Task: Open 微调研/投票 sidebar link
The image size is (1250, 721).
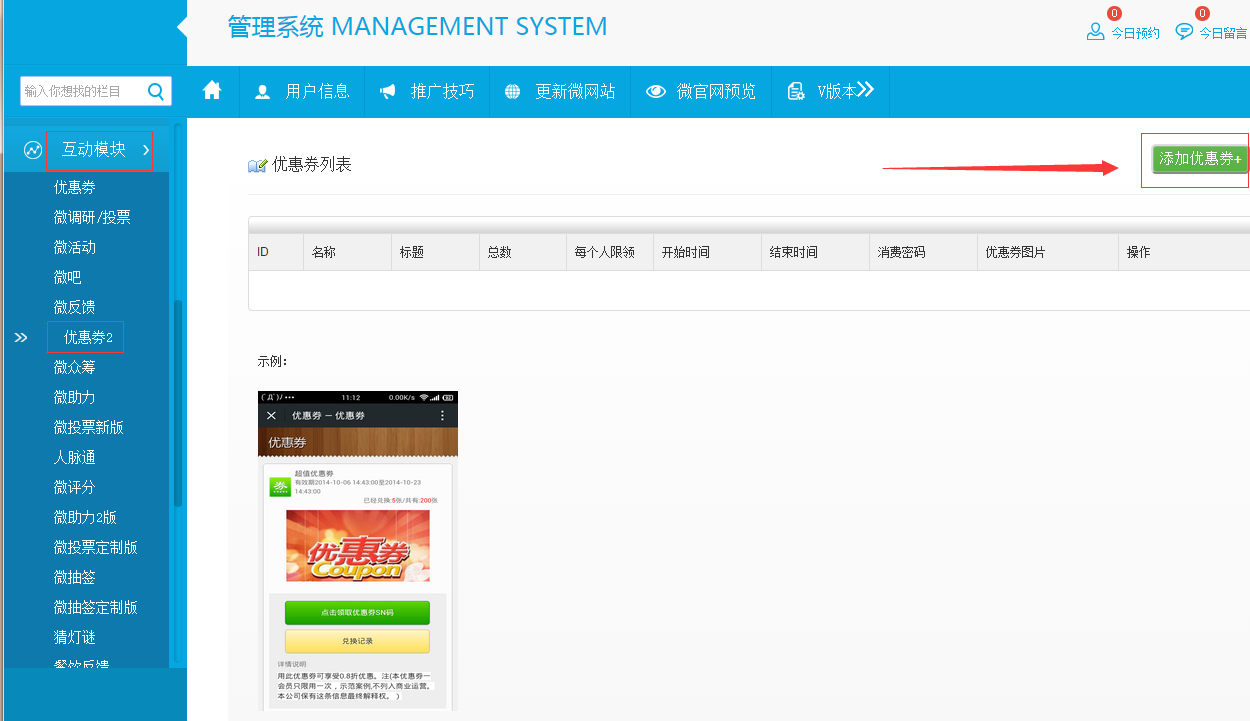Action: coord(92,217)
